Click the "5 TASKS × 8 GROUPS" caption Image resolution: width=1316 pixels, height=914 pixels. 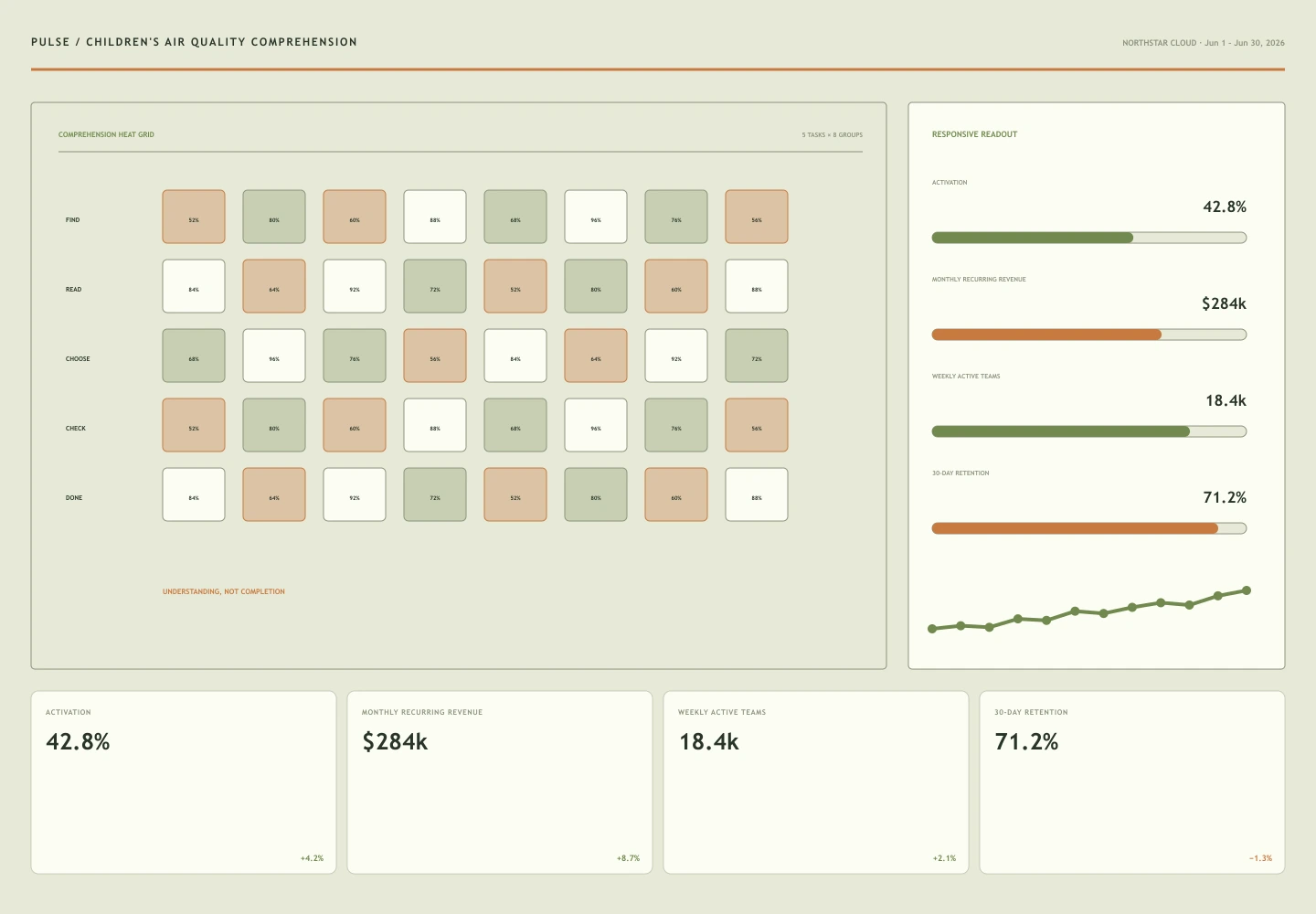pyautogui.click(x=833, y=135)
